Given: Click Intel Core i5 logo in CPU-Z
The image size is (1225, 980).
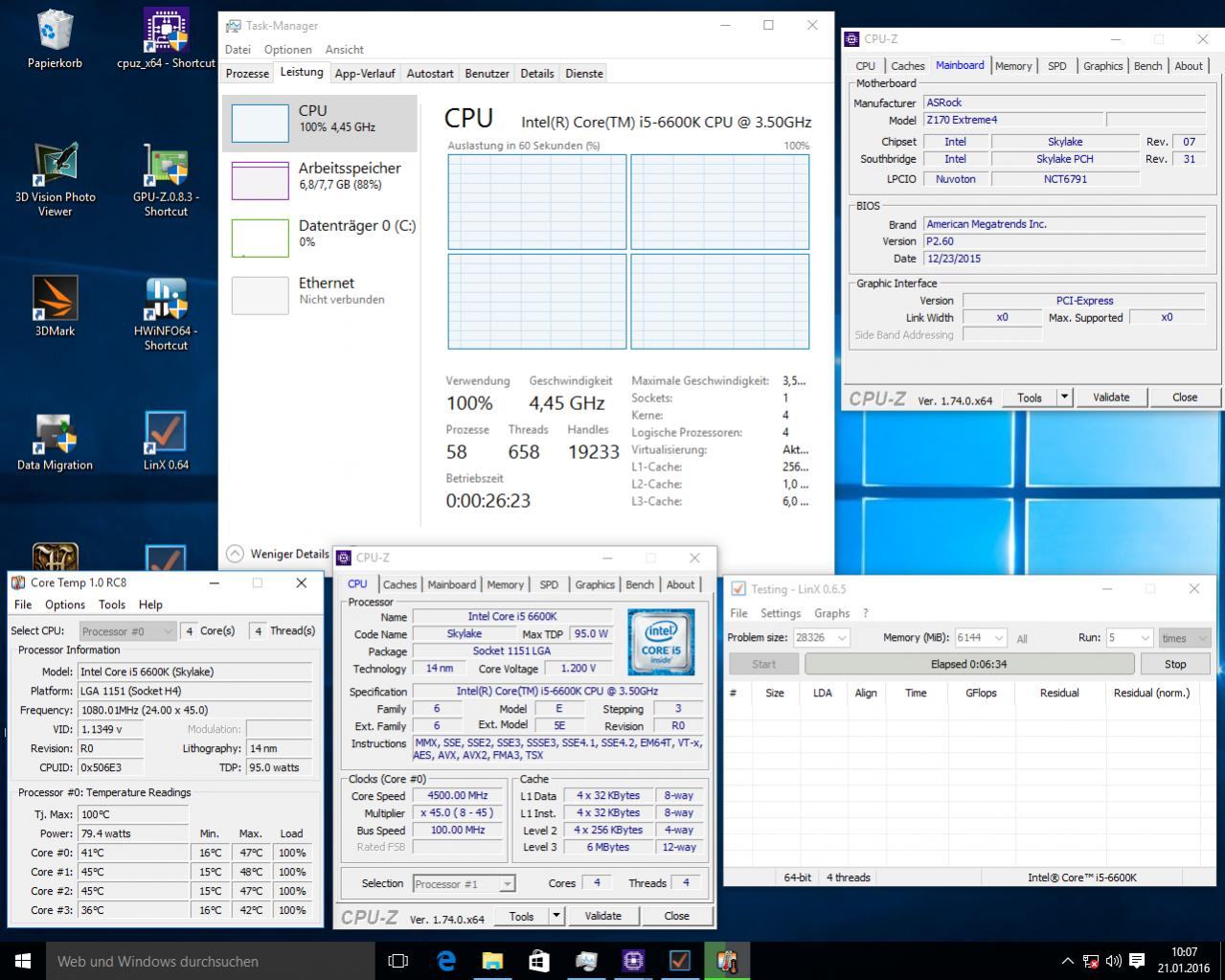Looking at the screenshot, I should coord(661,642).
